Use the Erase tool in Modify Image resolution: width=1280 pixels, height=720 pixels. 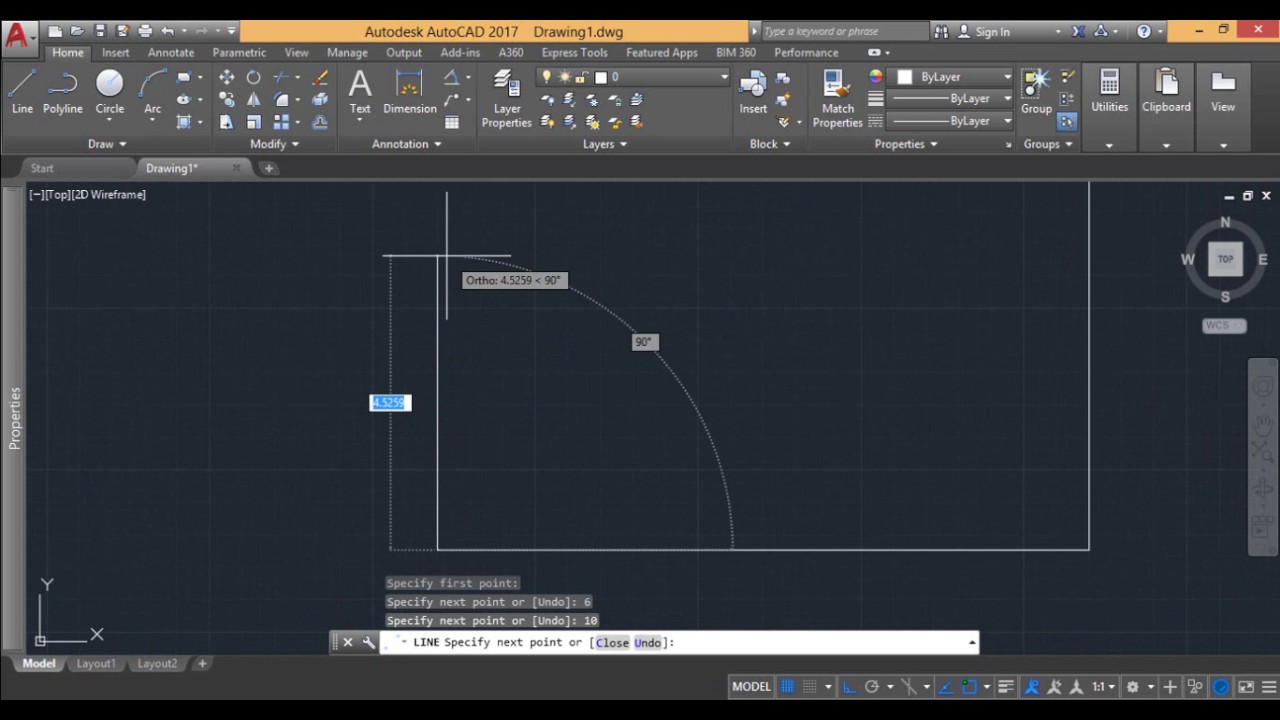point(320,77)
